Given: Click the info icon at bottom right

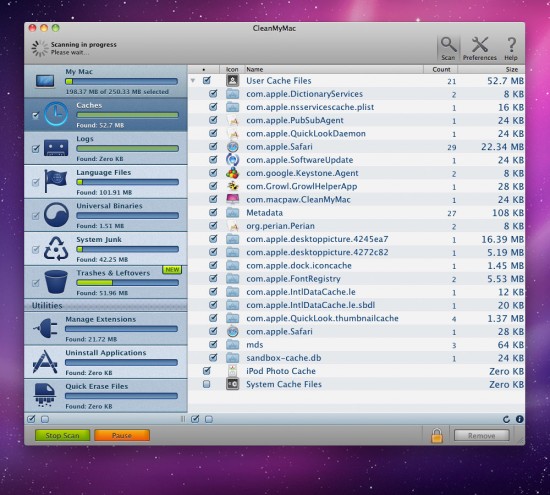Looking at the screenshot, I should tap(519, 419).
